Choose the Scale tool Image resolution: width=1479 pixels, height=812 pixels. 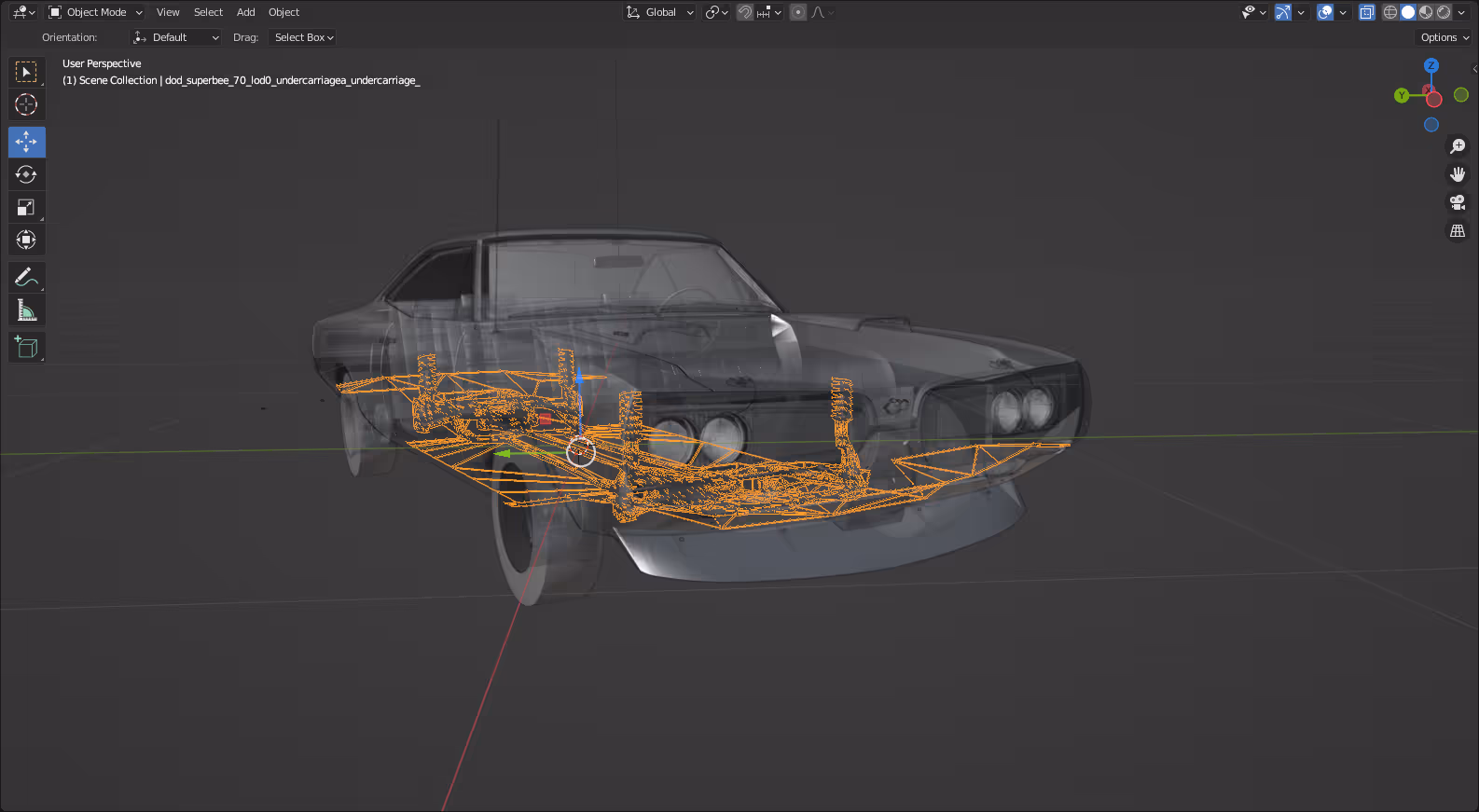tap(26, 207)
